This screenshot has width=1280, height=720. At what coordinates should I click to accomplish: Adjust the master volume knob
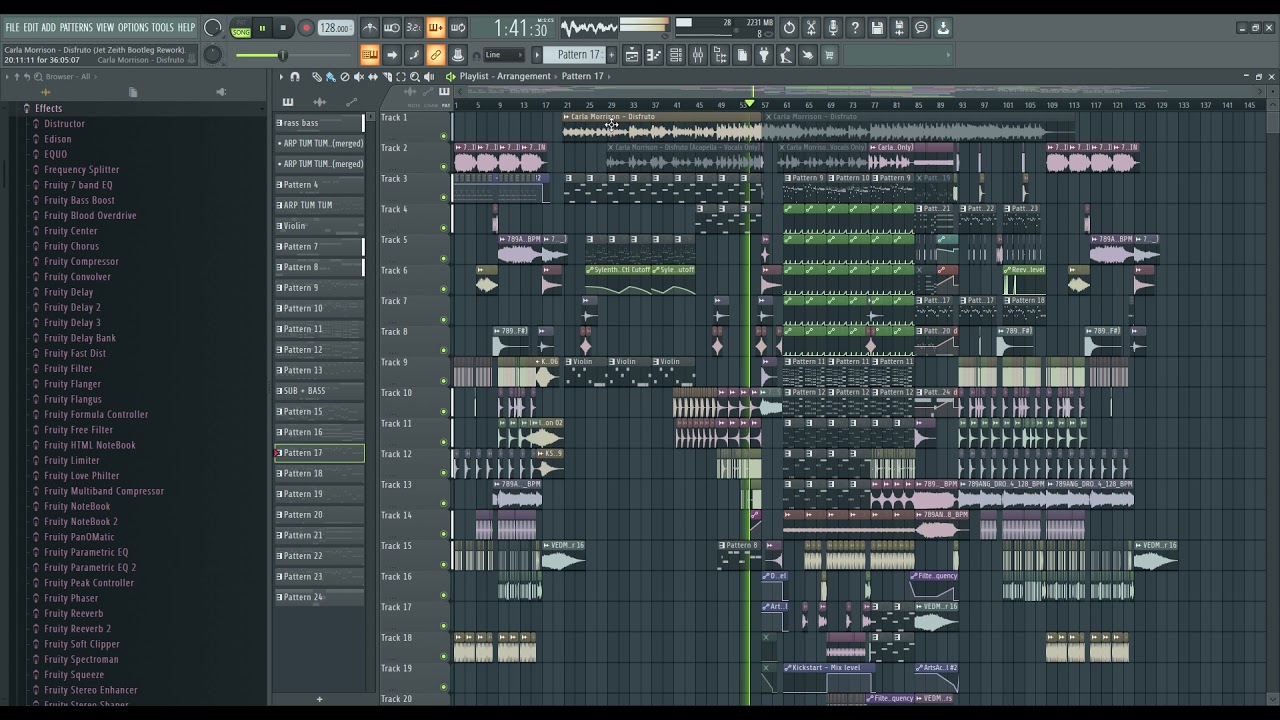pyautogui.click(x=211, y=27)
